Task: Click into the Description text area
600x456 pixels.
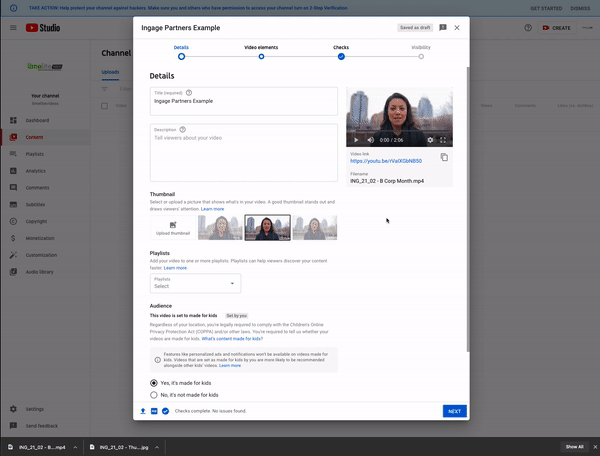Action: tap(244, 153)
